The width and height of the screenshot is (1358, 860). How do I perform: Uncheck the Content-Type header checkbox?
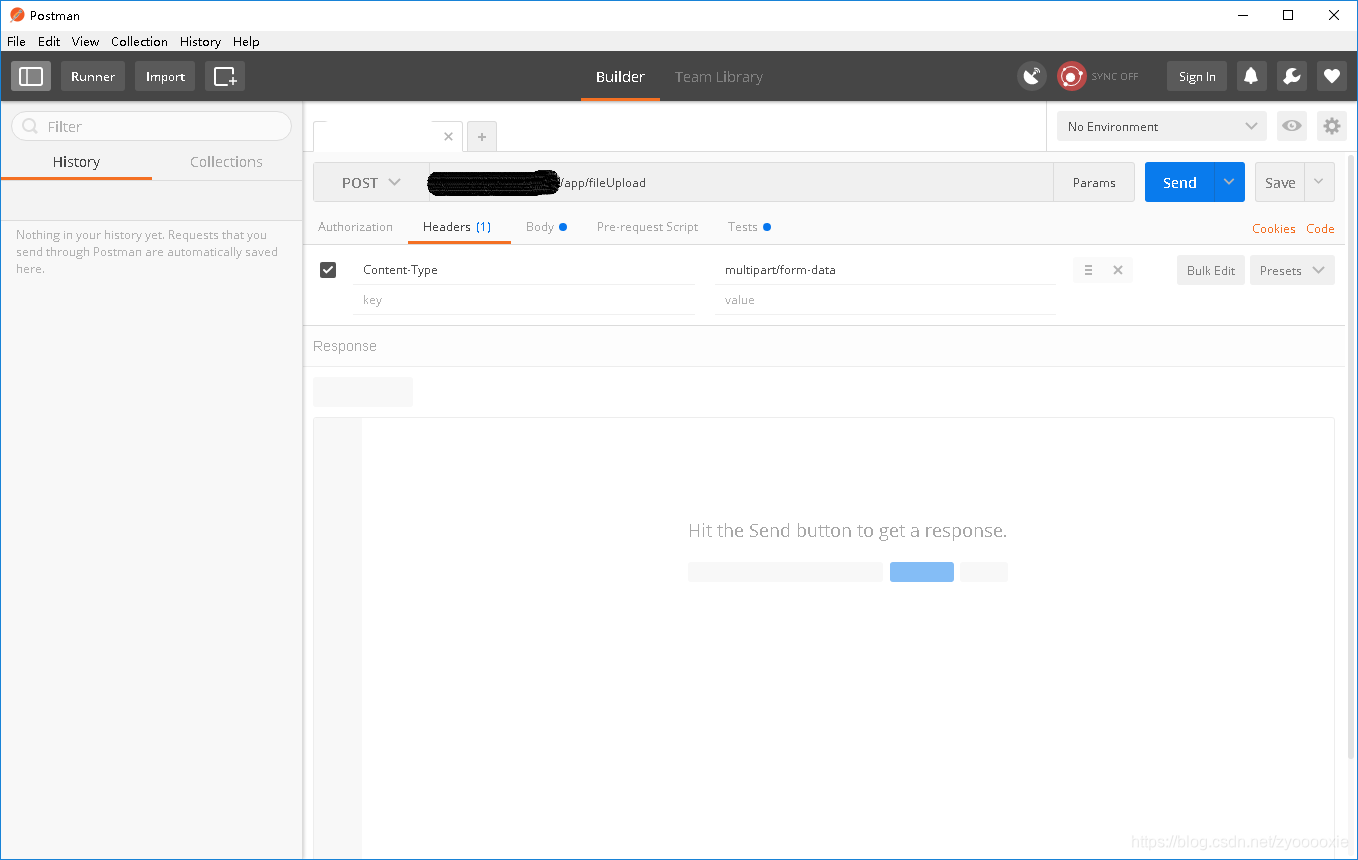(x=328, y=269)
